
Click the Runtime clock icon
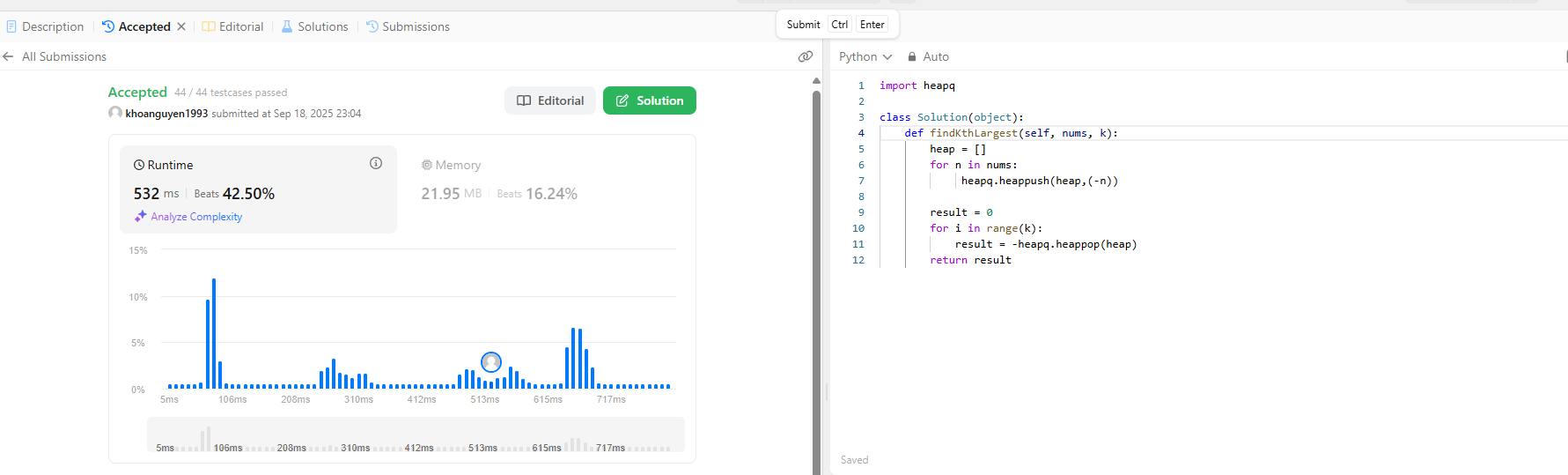139,165
